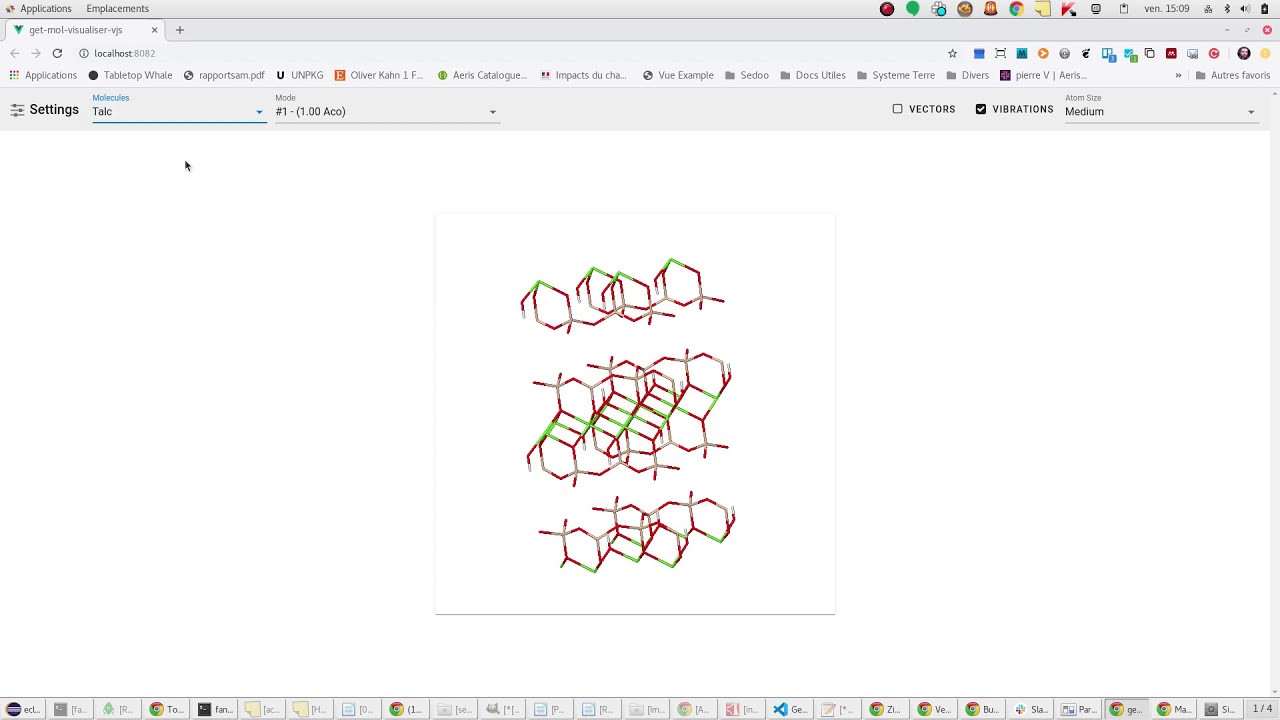Open Vue Example bookmark
This screenshot has height=720, width=1280.
(678, 75)
